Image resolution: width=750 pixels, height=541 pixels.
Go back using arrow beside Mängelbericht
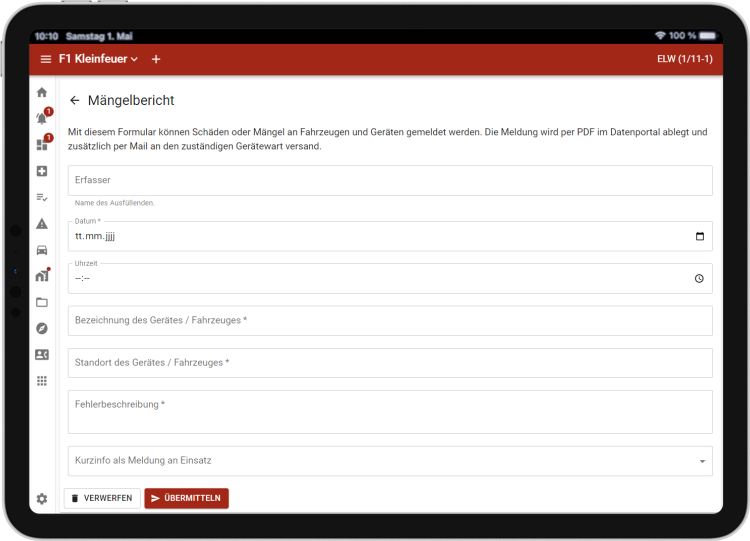click(x=75, y=100)
